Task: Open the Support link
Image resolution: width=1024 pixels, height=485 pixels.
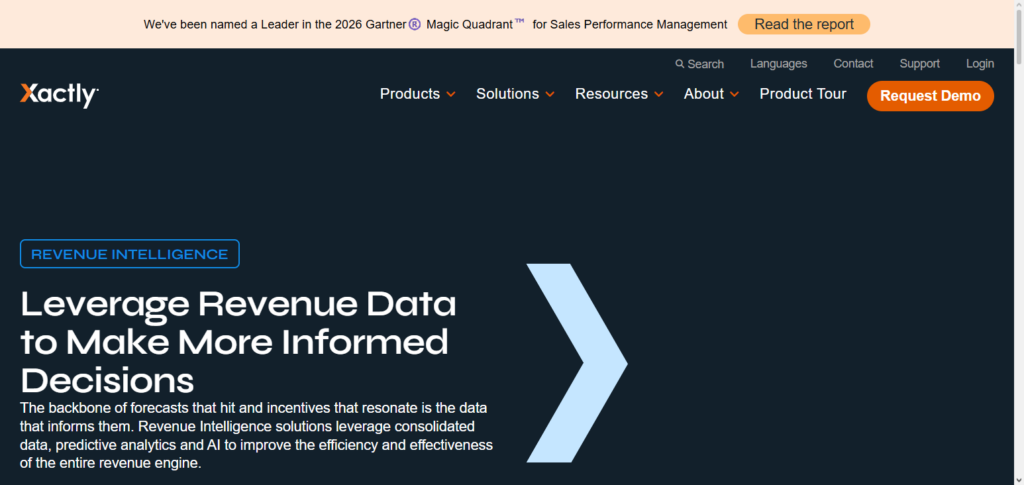Action: tap(920, 63)
